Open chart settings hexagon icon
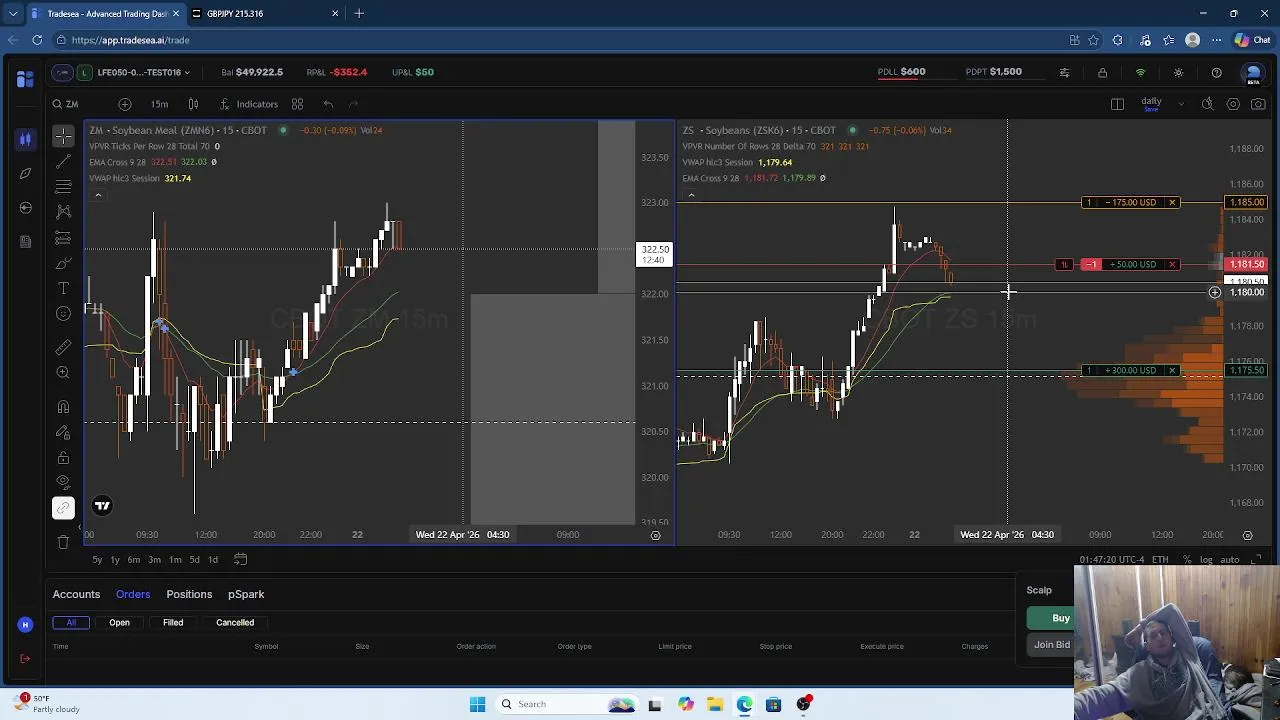The height and width of the screenshot is (720, 1280). 1233,104
